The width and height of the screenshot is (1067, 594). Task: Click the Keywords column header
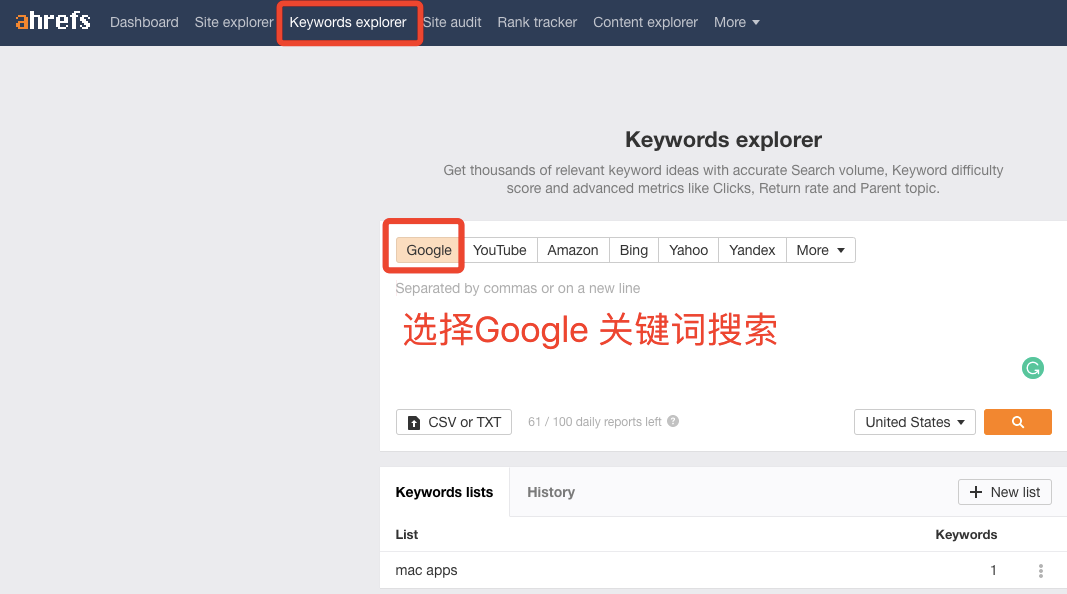pos(966,535)
